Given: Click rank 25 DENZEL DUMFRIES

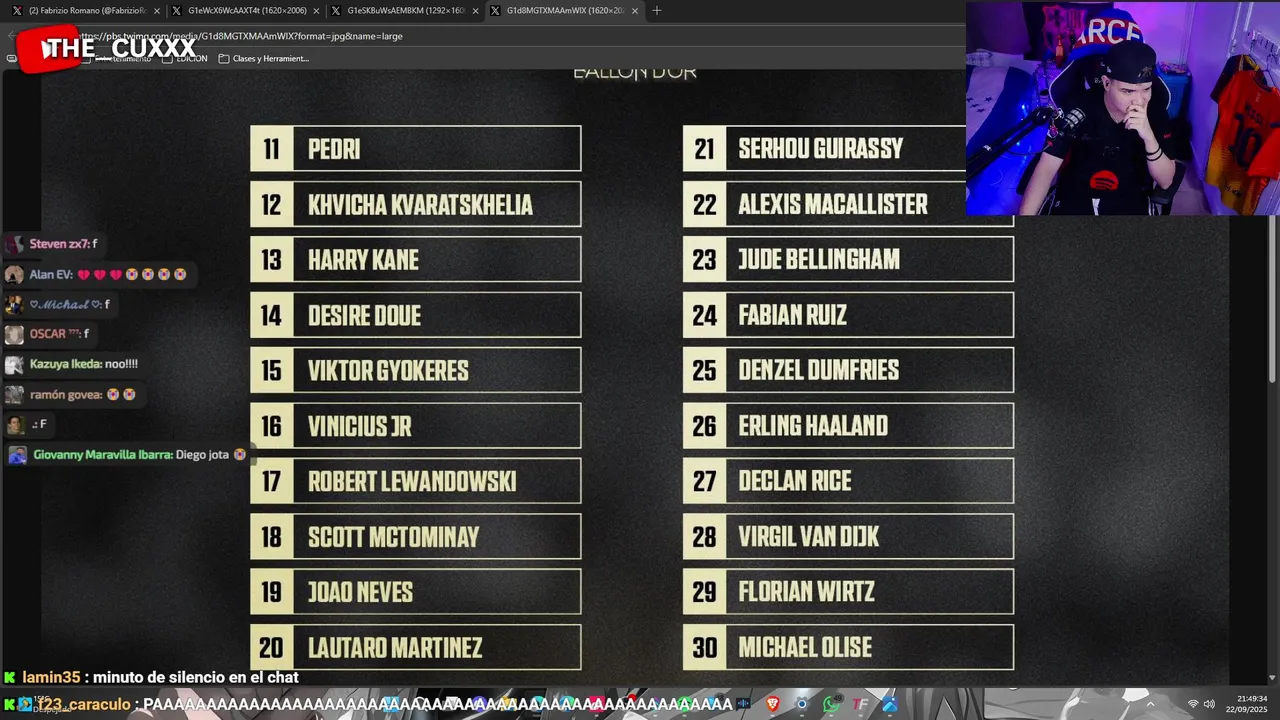Looking at the screenshot, I should point(848,370).
